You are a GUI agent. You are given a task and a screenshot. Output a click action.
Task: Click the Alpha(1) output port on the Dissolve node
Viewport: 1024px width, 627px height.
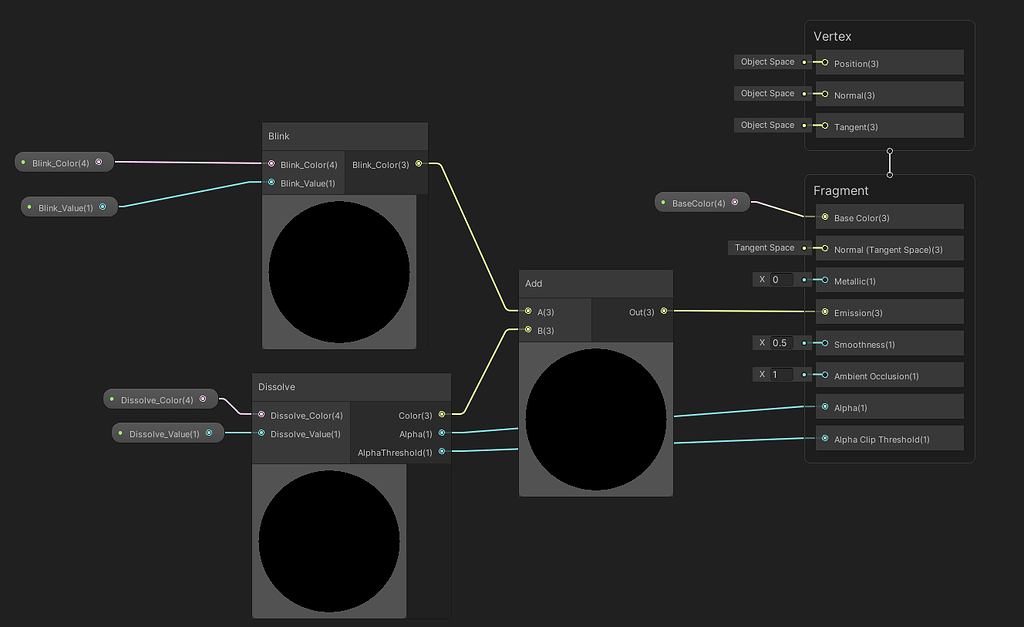(441, 434)
